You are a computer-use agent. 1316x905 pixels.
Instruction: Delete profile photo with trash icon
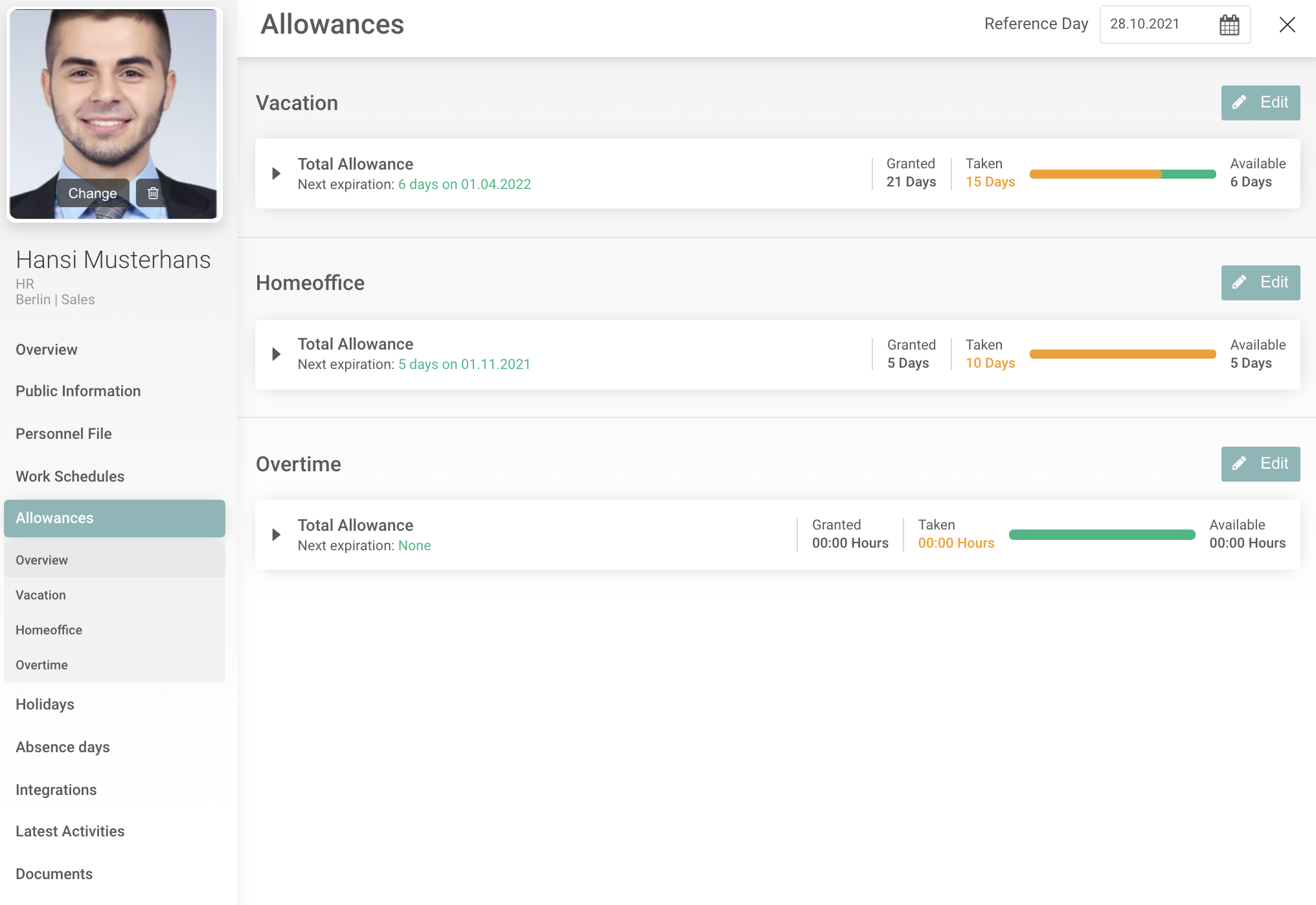[x=153, y=193]
